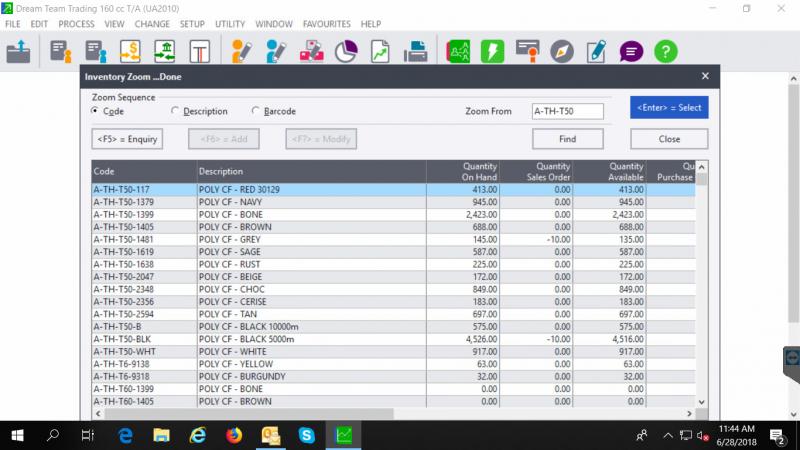
Task: Click the green line graph icon
Action: pos(380,51)
